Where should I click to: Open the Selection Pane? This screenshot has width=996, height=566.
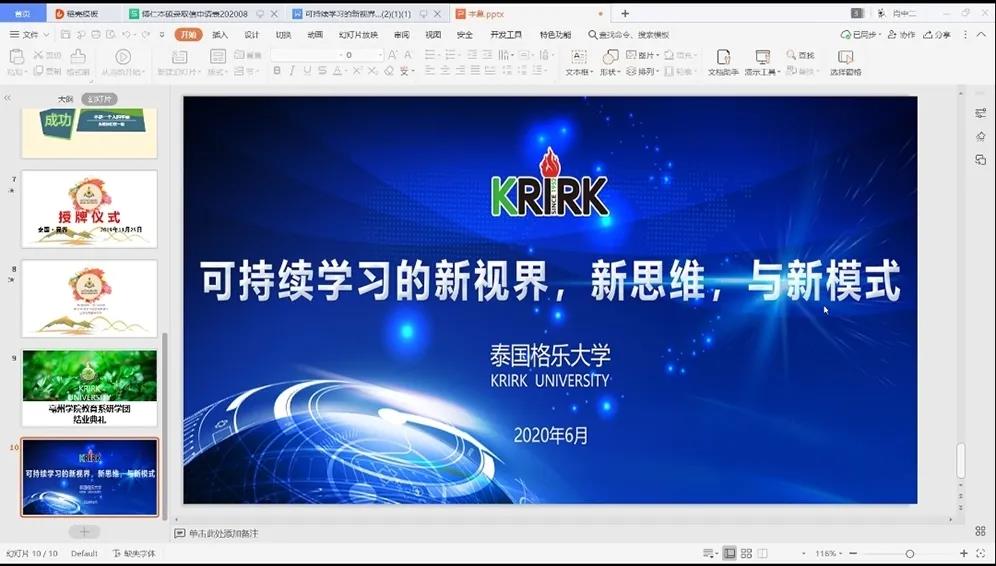[x=845, y=62]
